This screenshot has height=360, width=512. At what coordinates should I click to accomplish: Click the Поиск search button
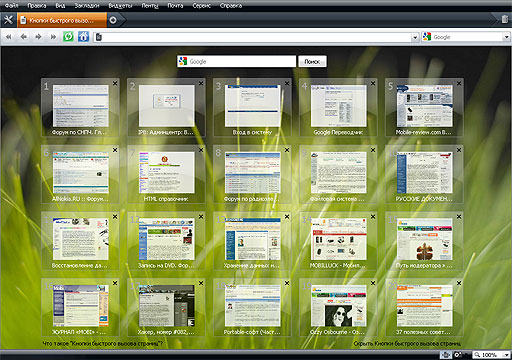tap(312, 61)
